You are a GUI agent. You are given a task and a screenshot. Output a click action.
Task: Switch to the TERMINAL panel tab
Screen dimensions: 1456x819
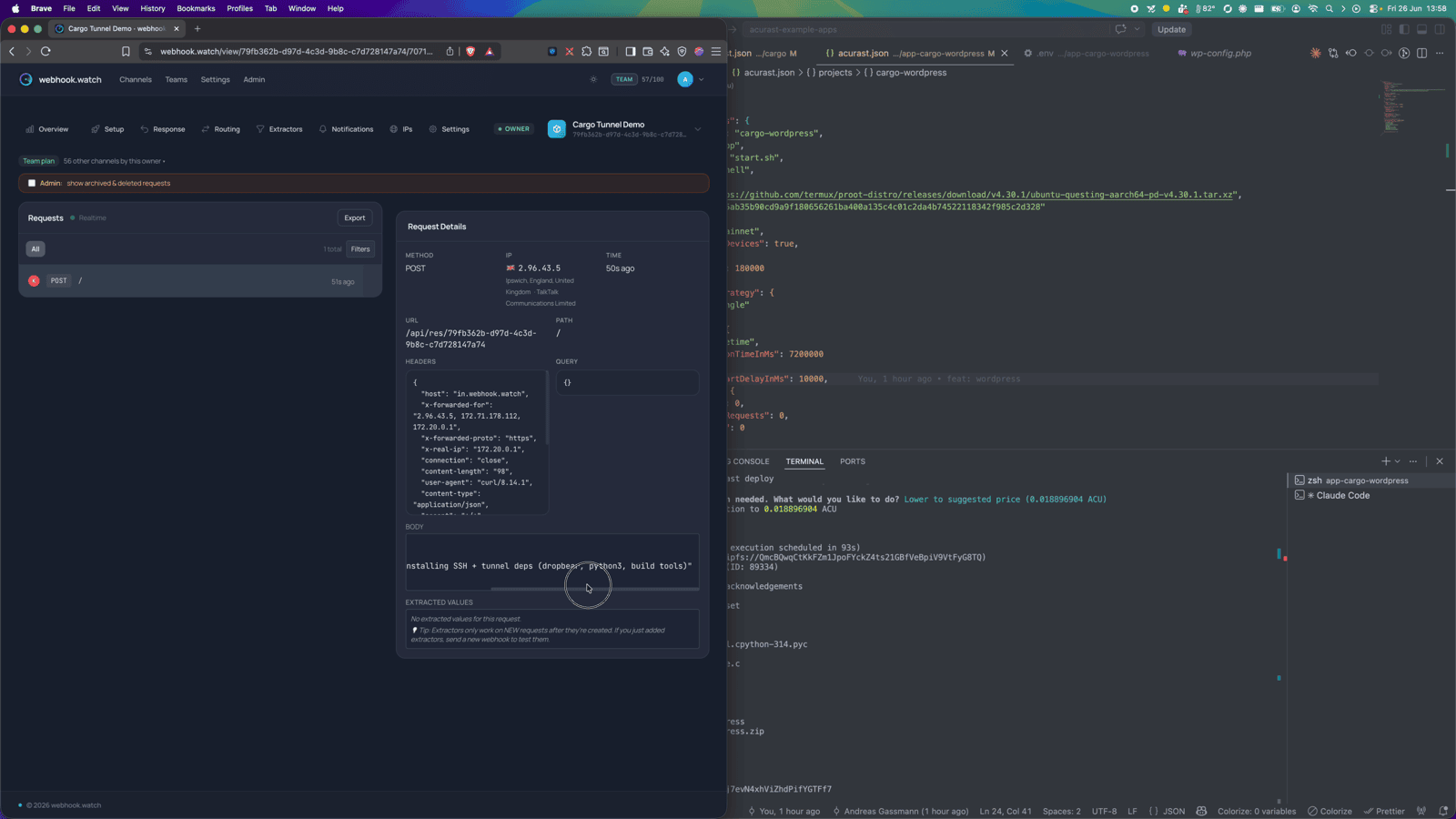(x=804, y=461)
